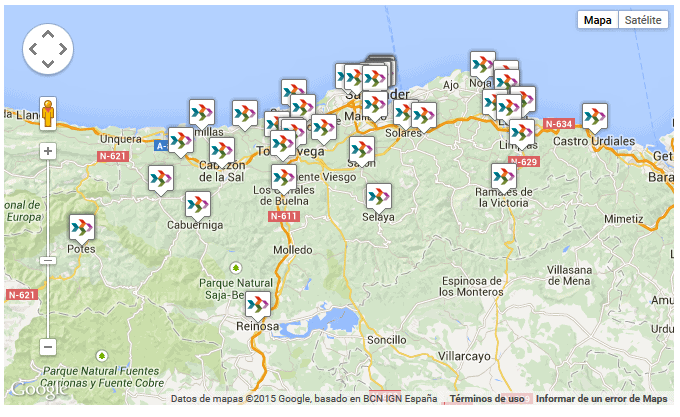This screenshot has height=417, width=680.
Task: Switch to Mapa view
Action: pos(597,20)
